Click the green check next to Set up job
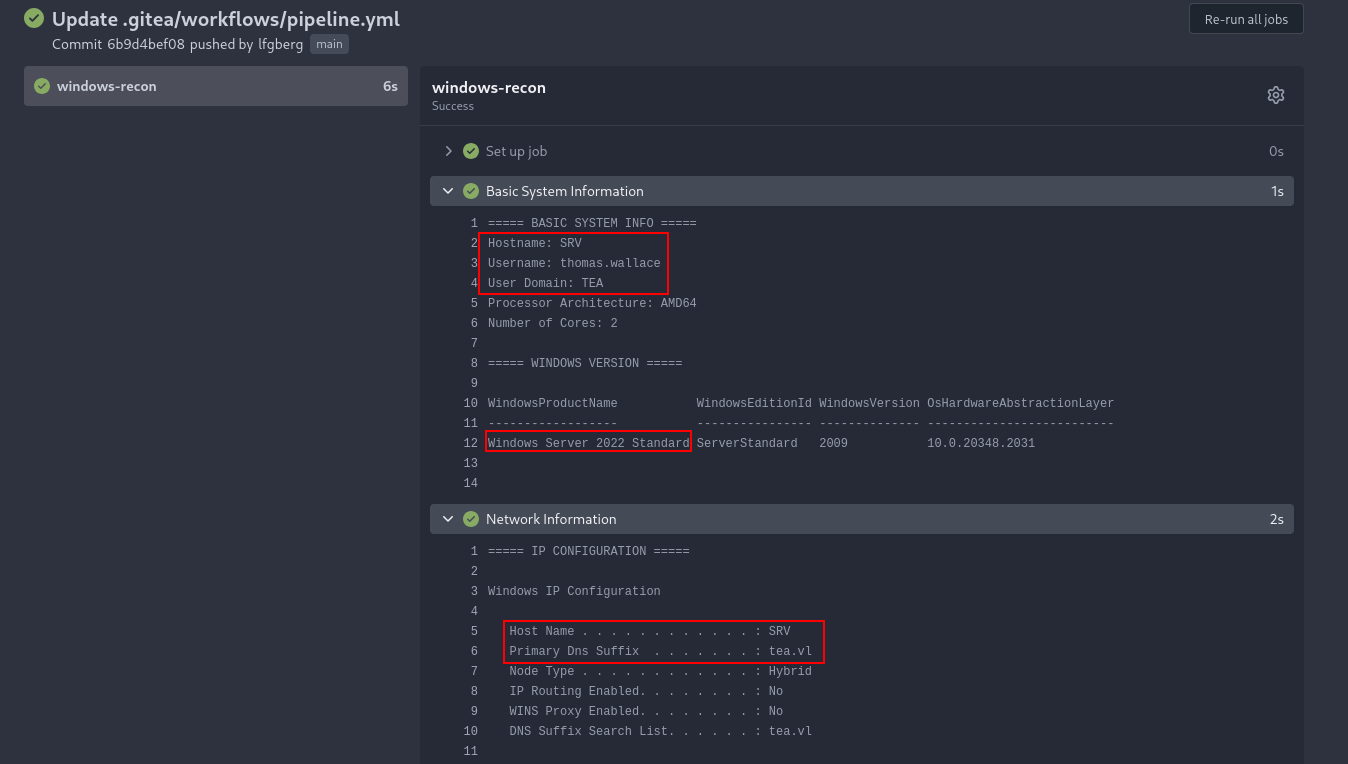1348x764 pixels. (x=470, y=151)
